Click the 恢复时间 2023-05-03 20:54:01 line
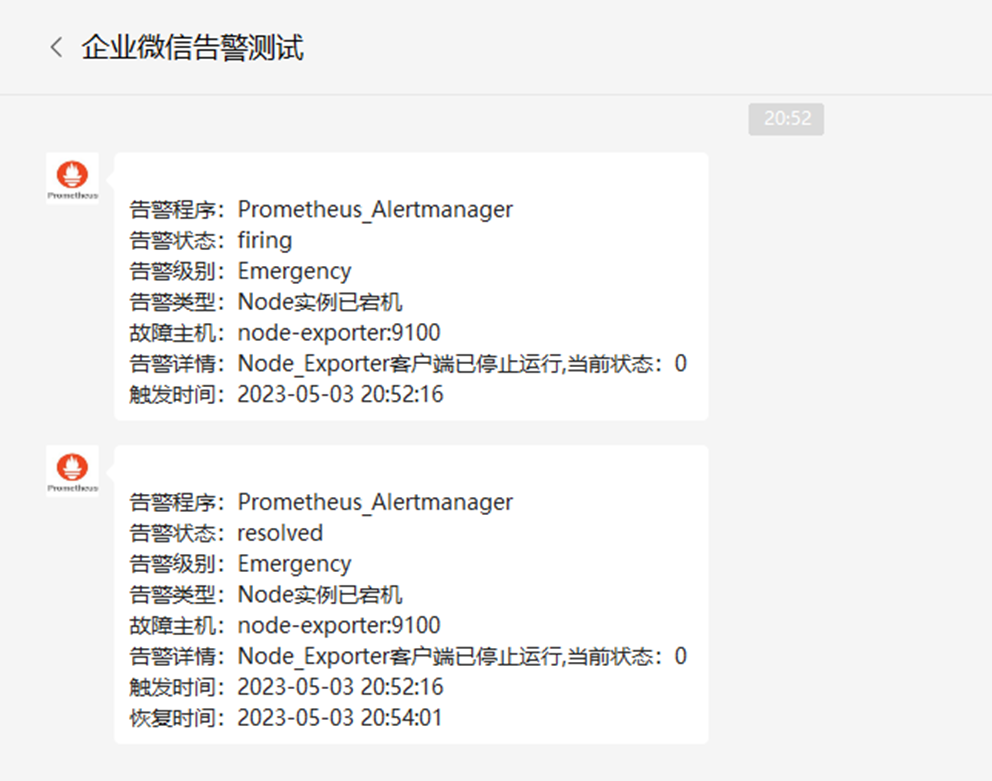Image resolution: width=992 pixels, height=781 pixels. click(286, 718)
